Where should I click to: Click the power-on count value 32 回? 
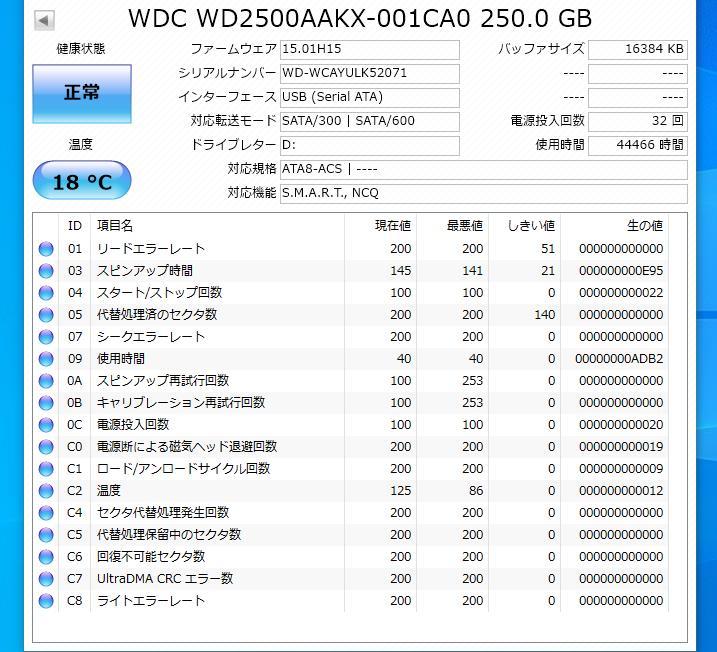[637, 122]
